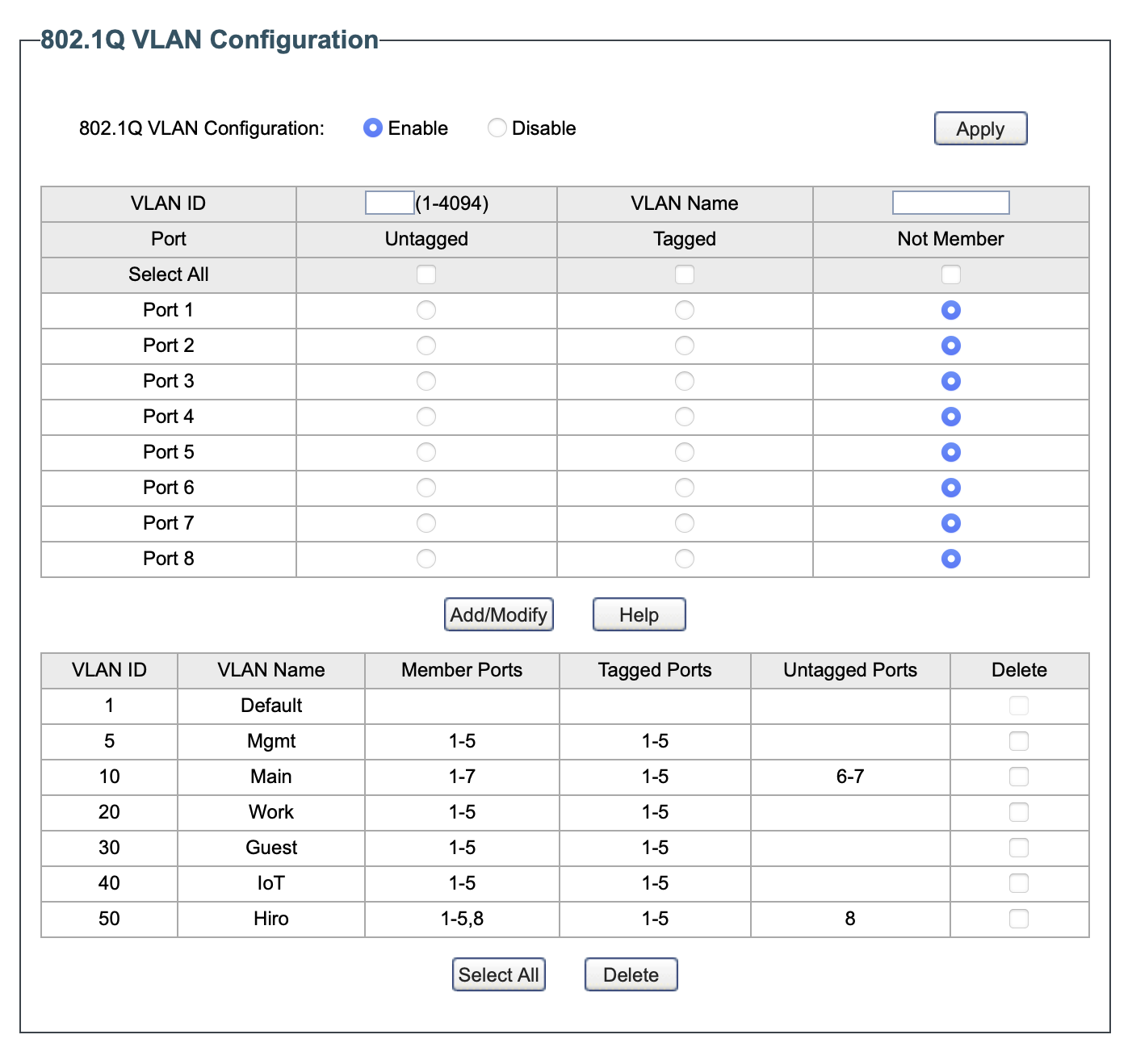Select the Disable radio button

pyautogui.click(x=497, y=128)
